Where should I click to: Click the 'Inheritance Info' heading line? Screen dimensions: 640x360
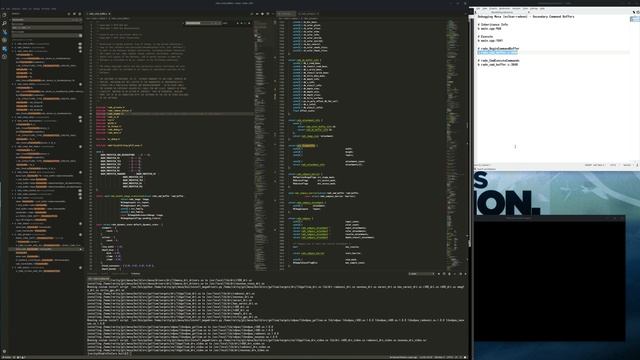tap(493, 24)
